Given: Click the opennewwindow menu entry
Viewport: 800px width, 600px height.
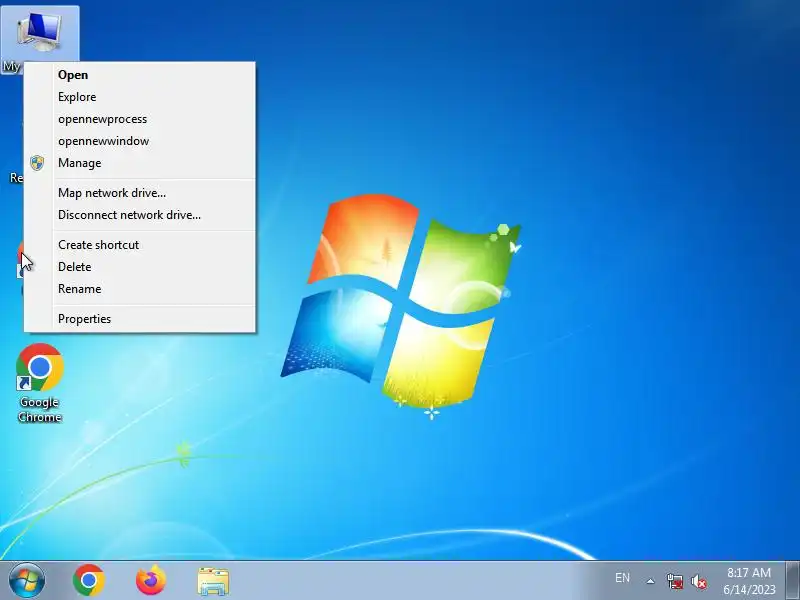Looking at the screenshot, I should 140,141.
